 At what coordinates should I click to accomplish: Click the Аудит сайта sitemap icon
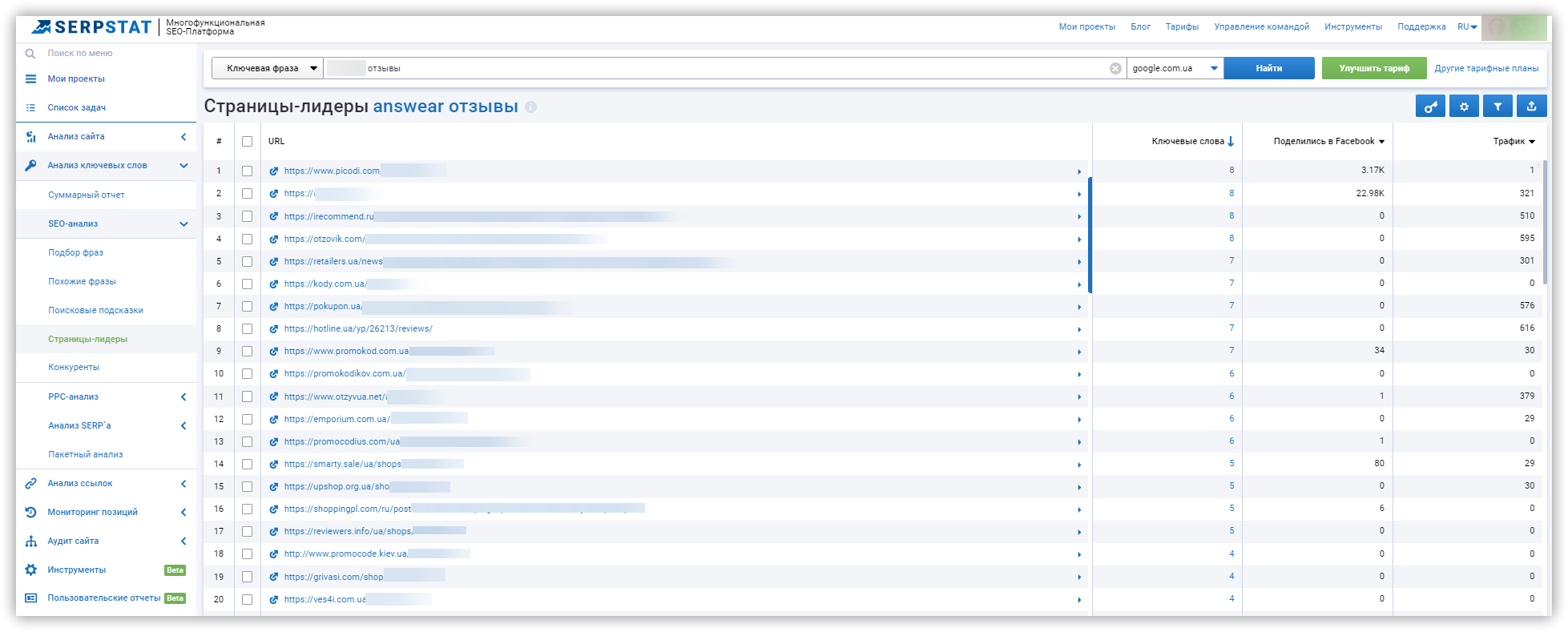(30, 541)
